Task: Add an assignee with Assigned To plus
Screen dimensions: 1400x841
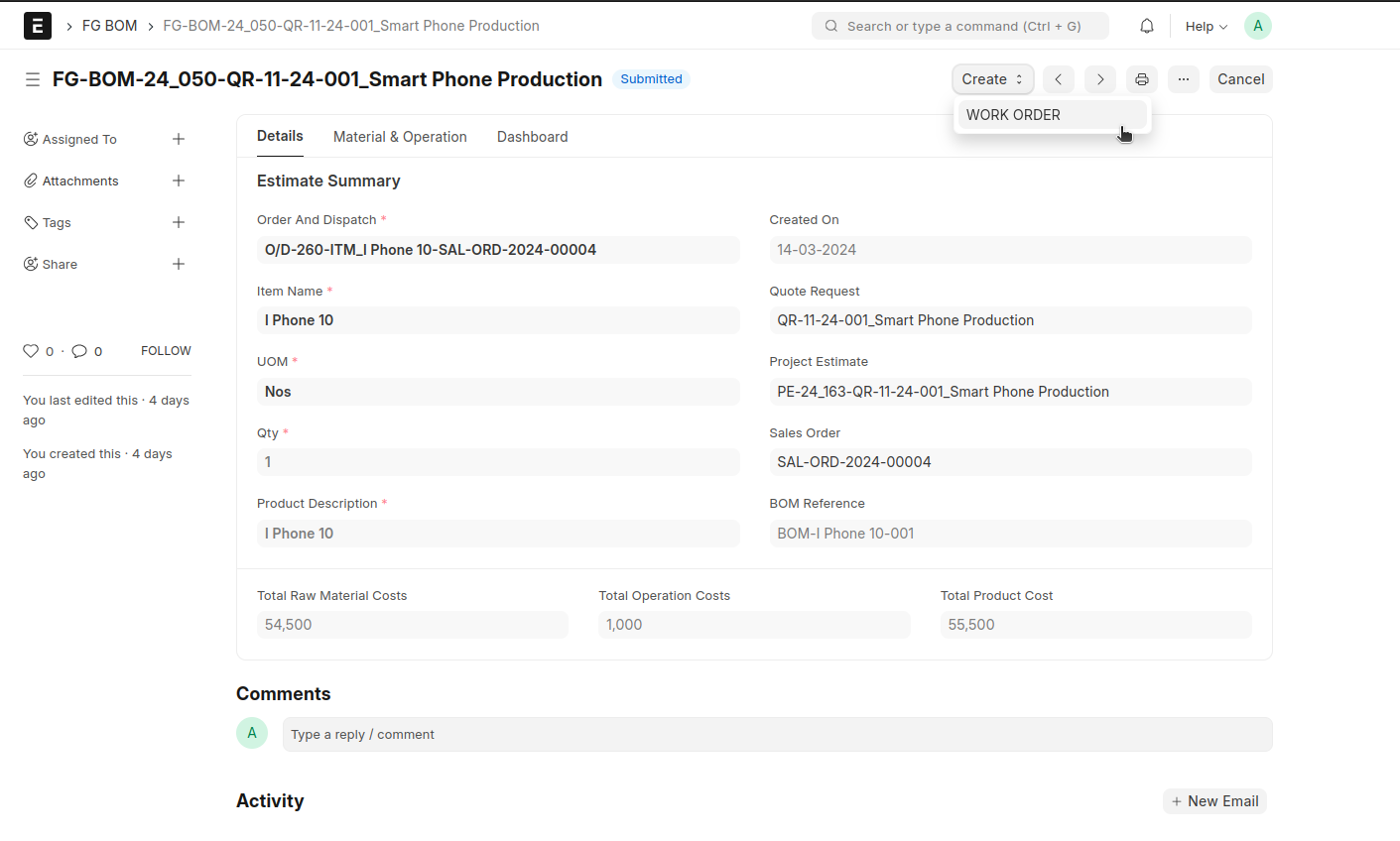Action: 179,140
